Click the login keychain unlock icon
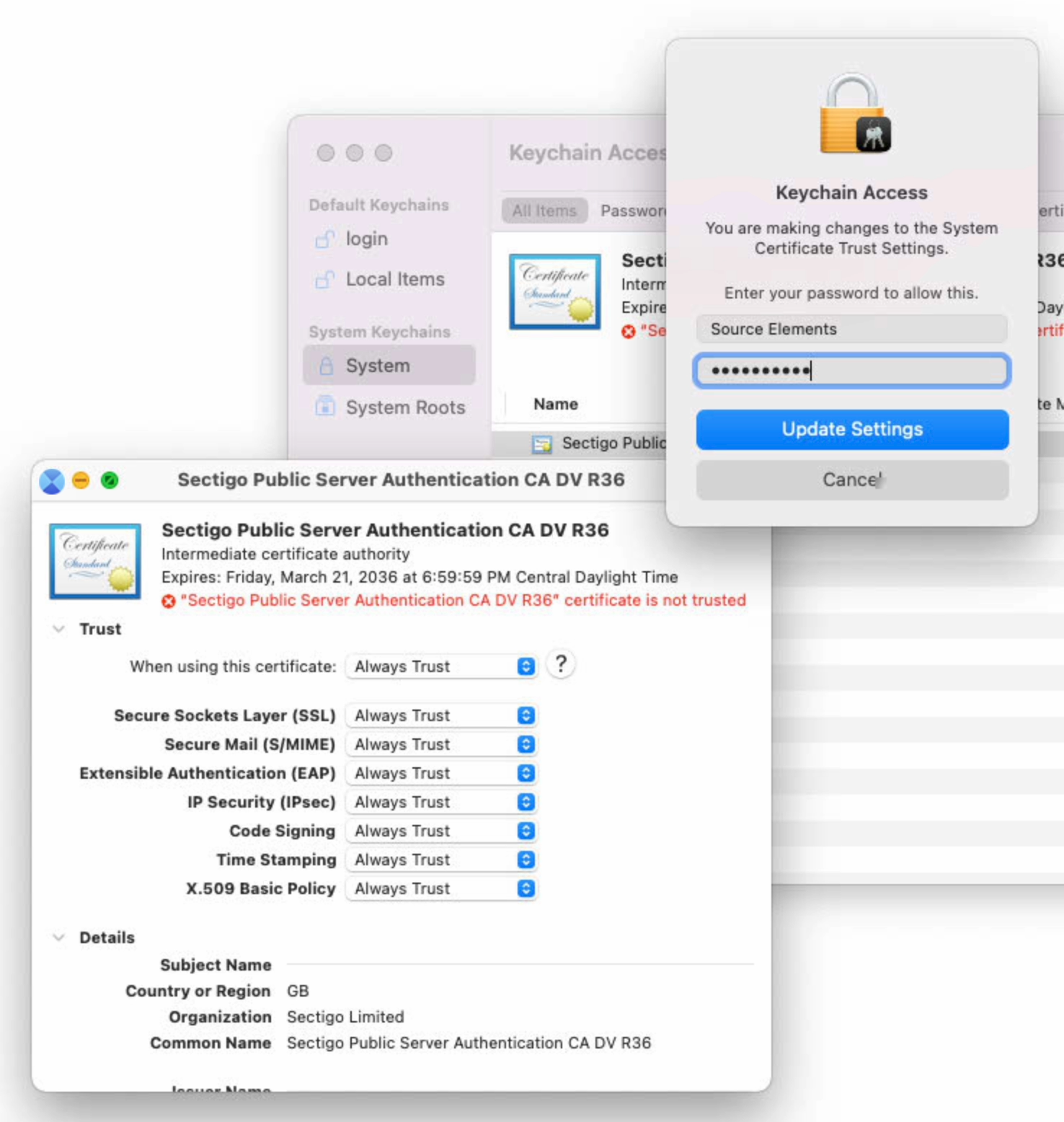Viewport: 1064px width, 1122px height. pyautogui.click(x=325, y=239)
